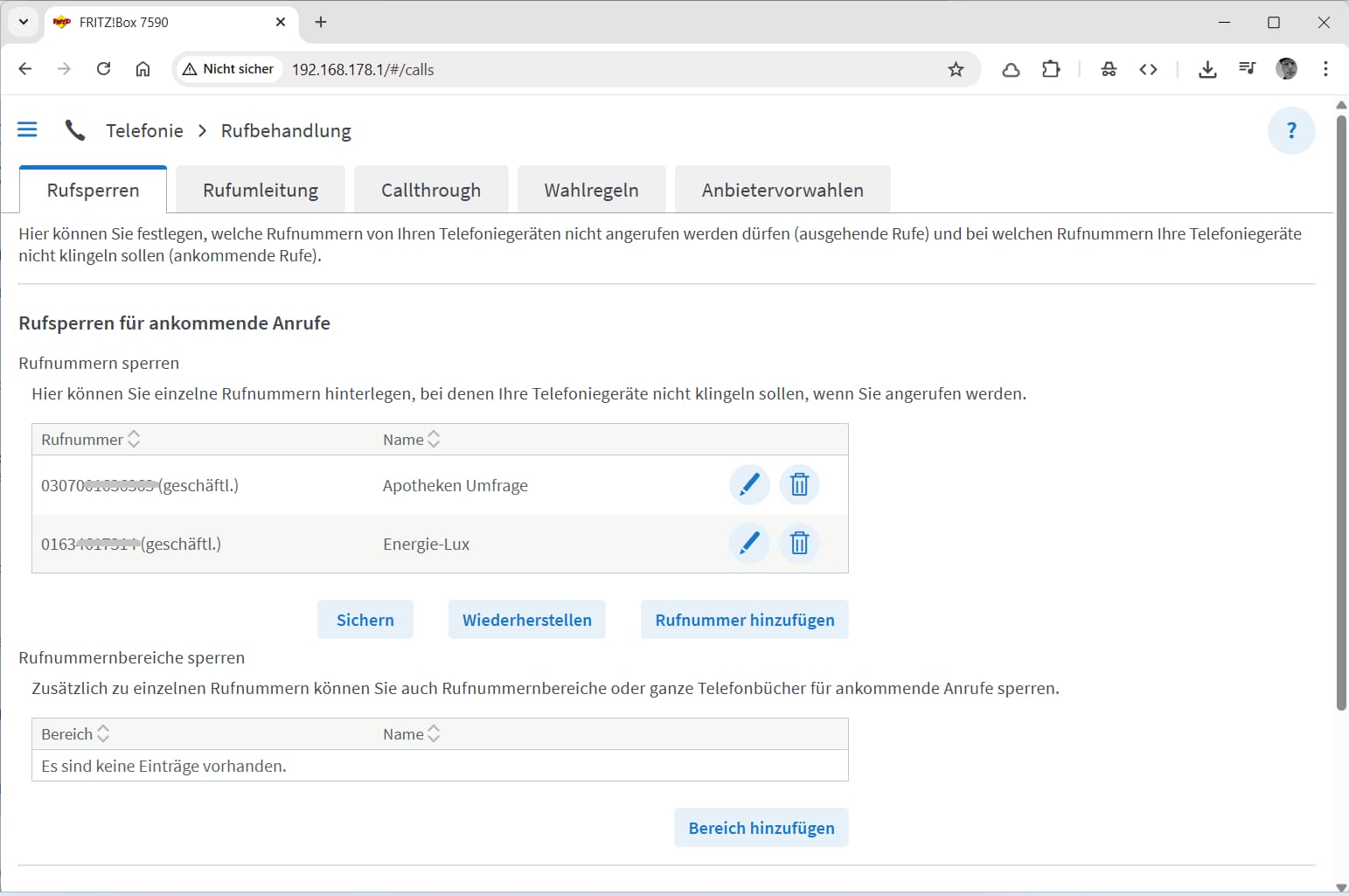Bookmark this page with star icon

(x=956, y=70)
